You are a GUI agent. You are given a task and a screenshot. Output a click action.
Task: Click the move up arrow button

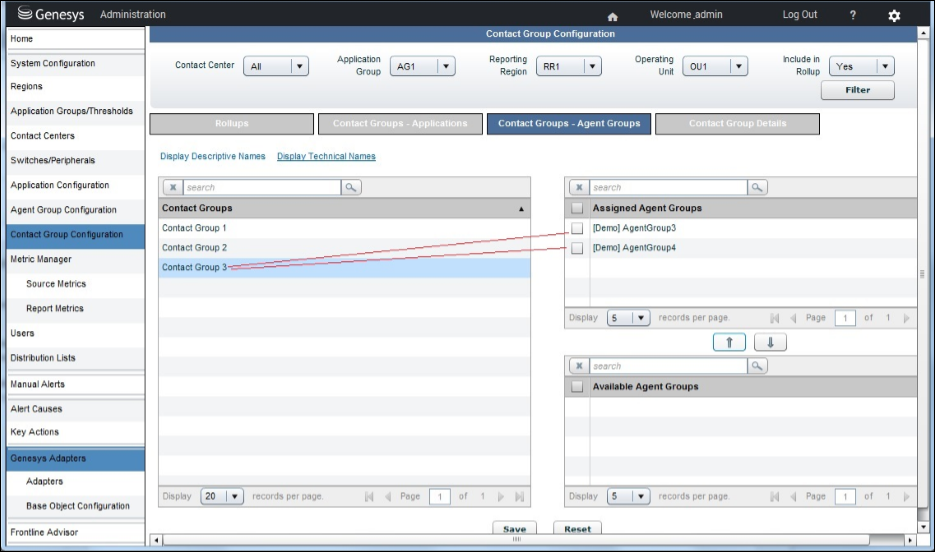click(729, 342)
